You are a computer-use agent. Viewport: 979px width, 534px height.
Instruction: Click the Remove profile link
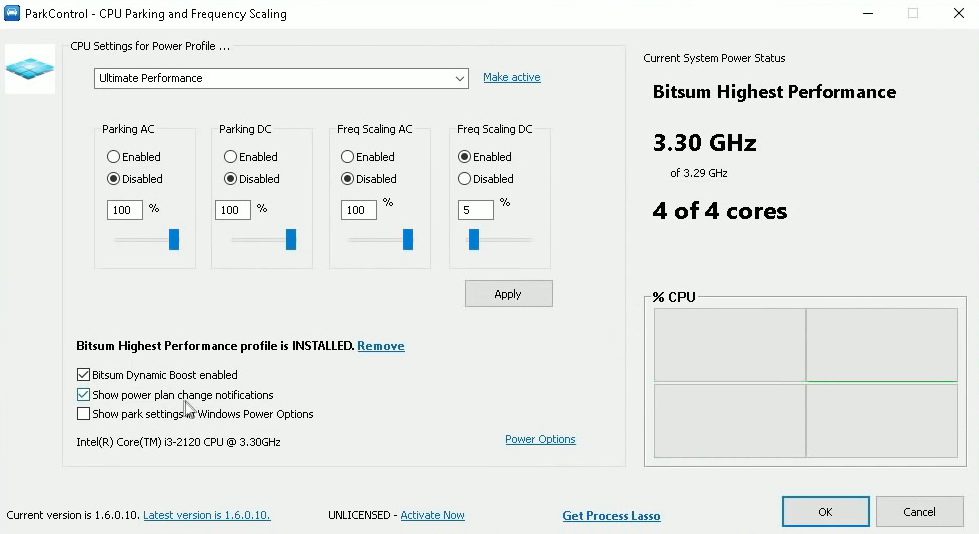click(381, 346)
